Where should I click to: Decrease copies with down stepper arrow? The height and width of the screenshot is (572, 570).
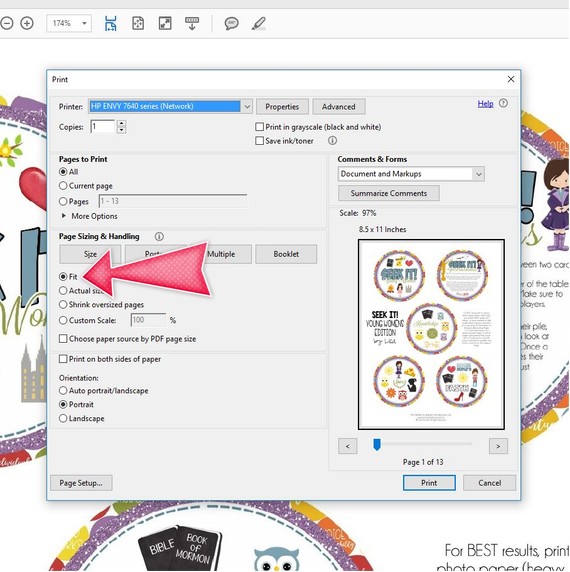coord(122,130)
